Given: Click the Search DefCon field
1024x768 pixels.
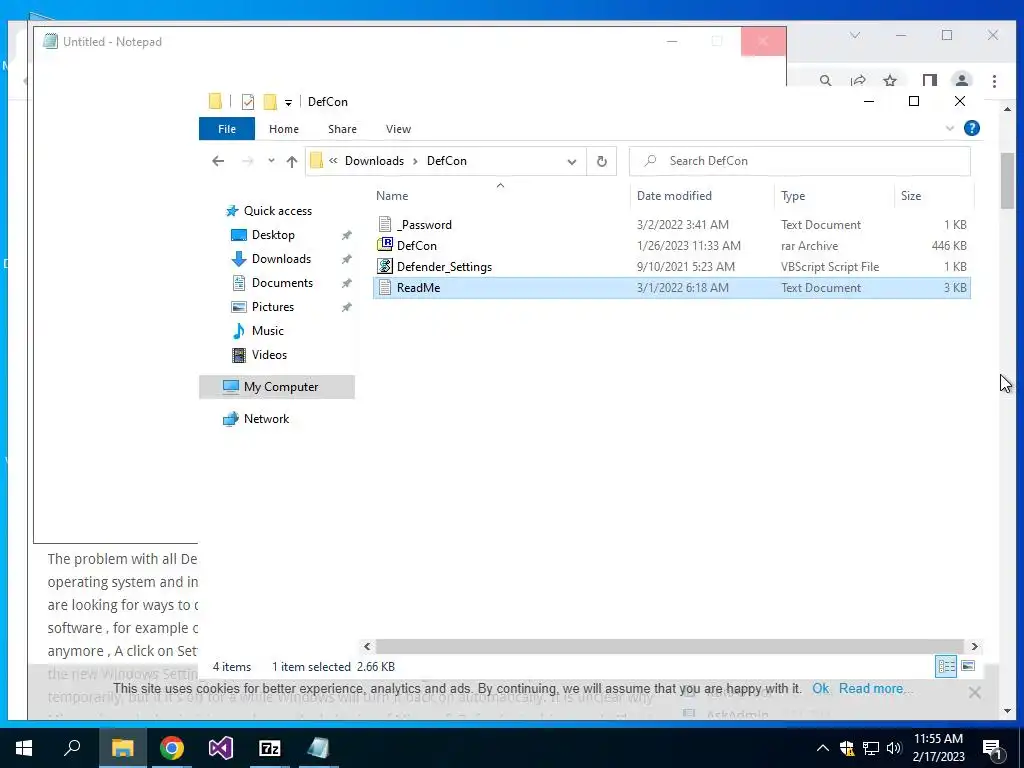Looking at the screenshot, I should [x=799, y=161].
